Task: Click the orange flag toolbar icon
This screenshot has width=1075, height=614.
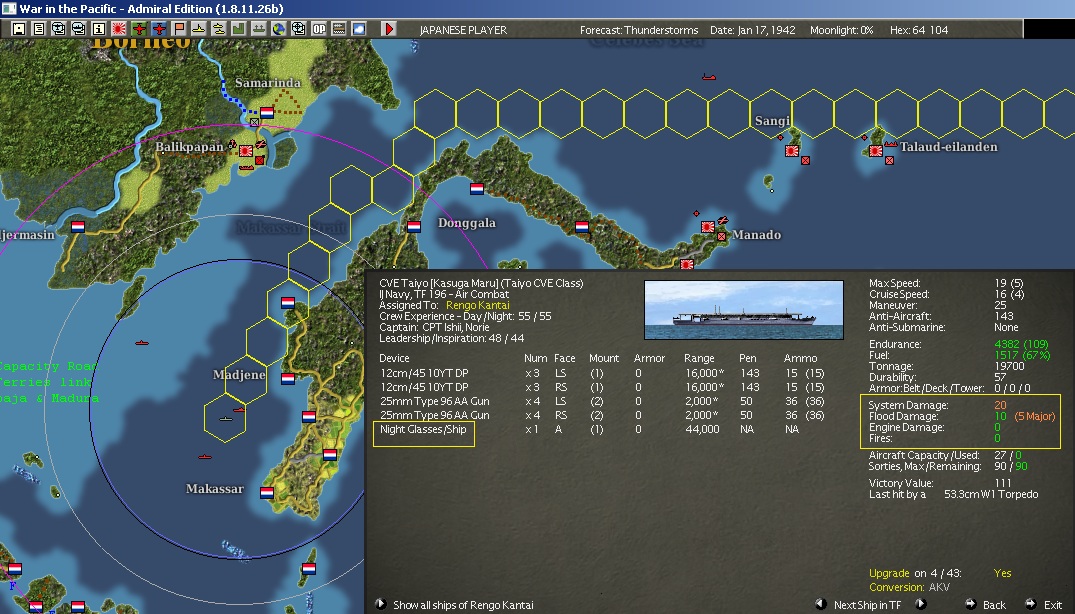Action: 178,29
